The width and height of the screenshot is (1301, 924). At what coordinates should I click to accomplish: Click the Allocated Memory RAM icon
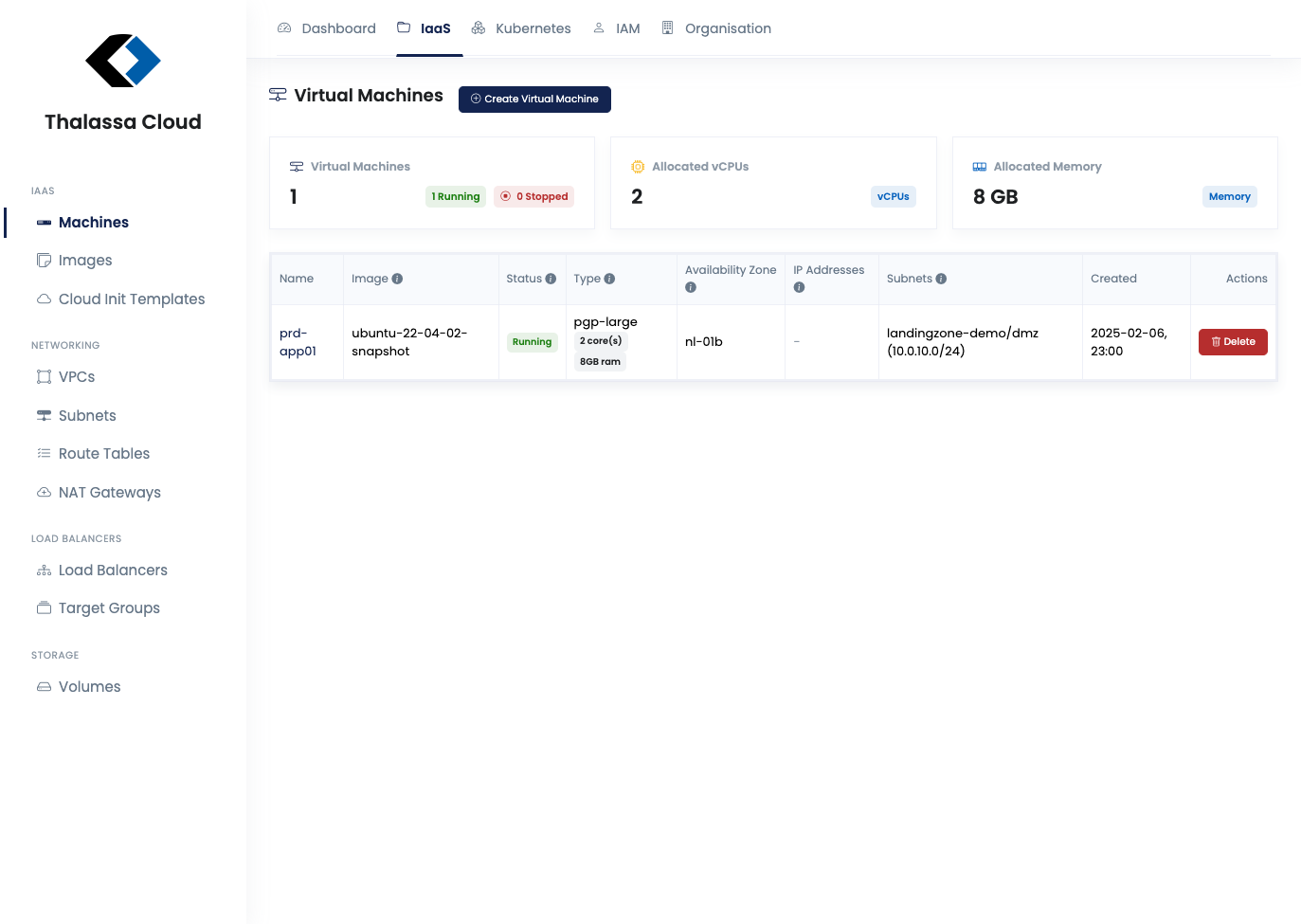tap(980, 167)
